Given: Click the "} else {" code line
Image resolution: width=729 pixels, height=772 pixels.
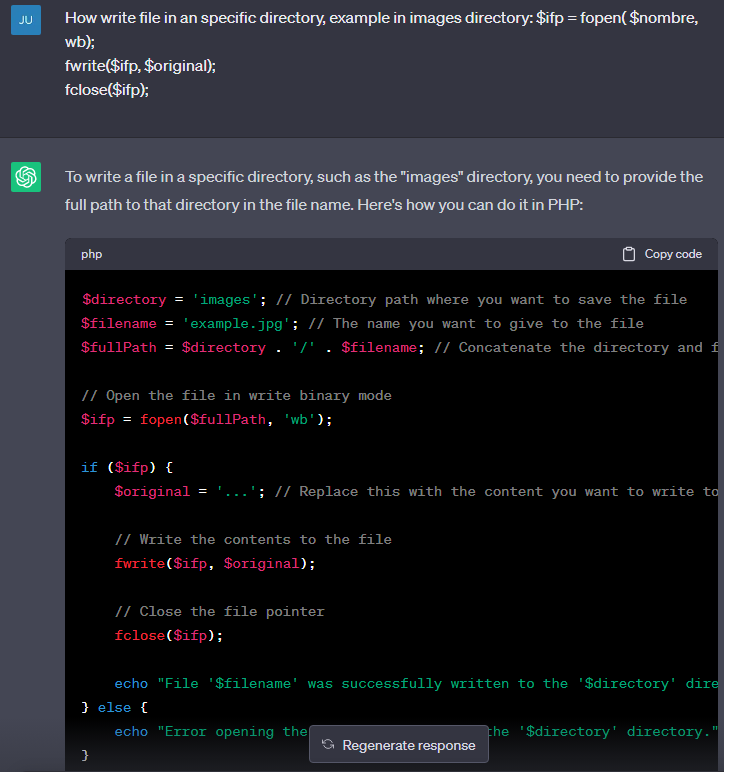Looking at the screenshot, I should [x=114, y=708].
